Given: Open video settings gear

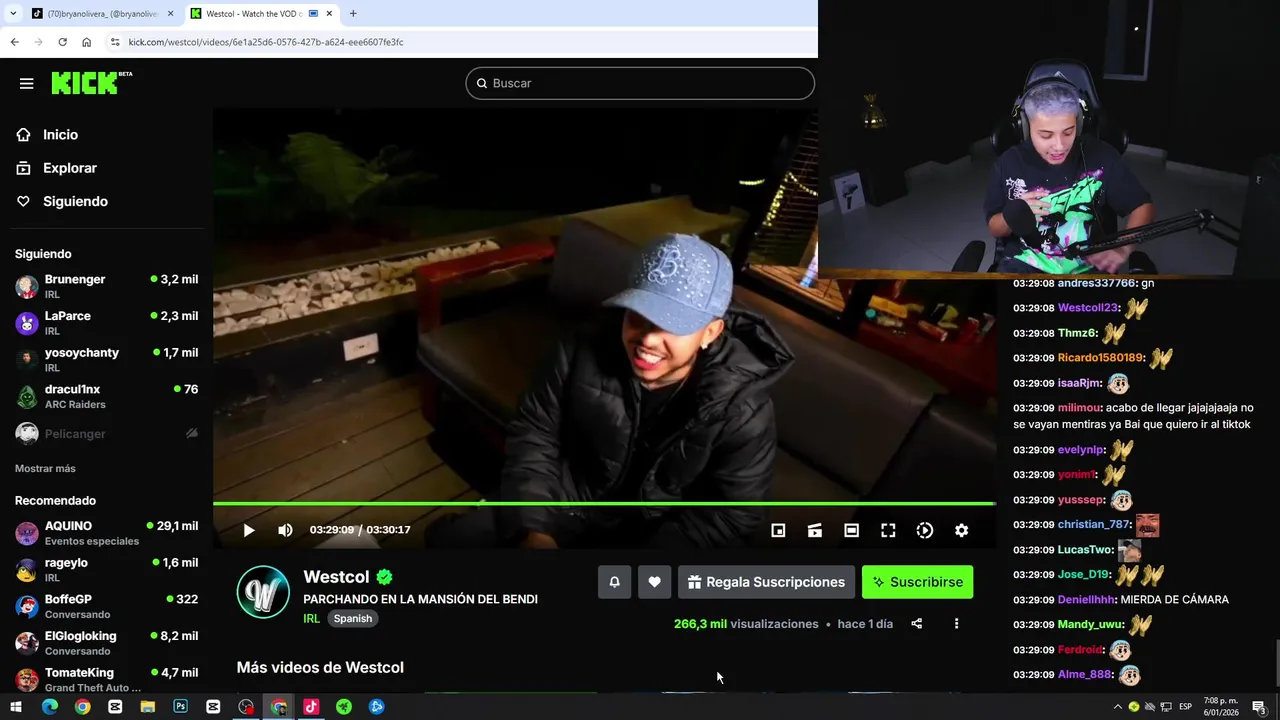Looking at the screenshot, I should (x=961, y=530).
